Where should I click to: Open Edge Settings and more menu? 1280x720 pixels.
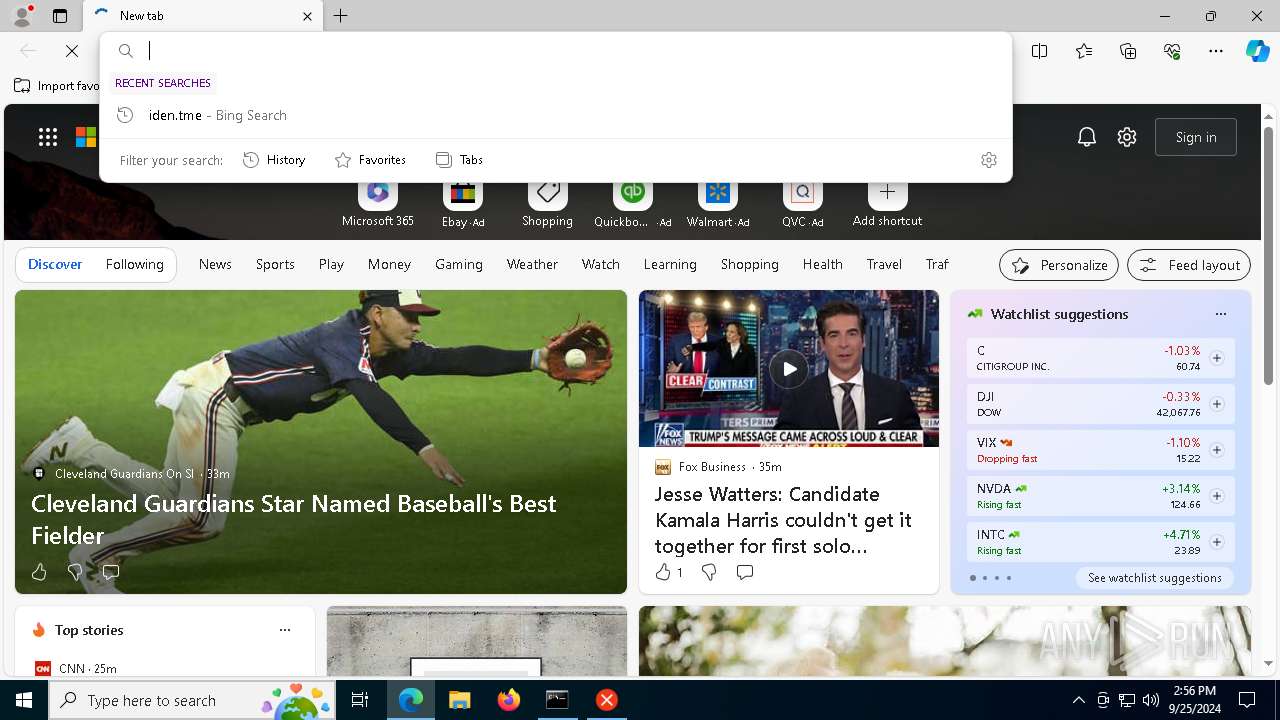point(1216,51)
